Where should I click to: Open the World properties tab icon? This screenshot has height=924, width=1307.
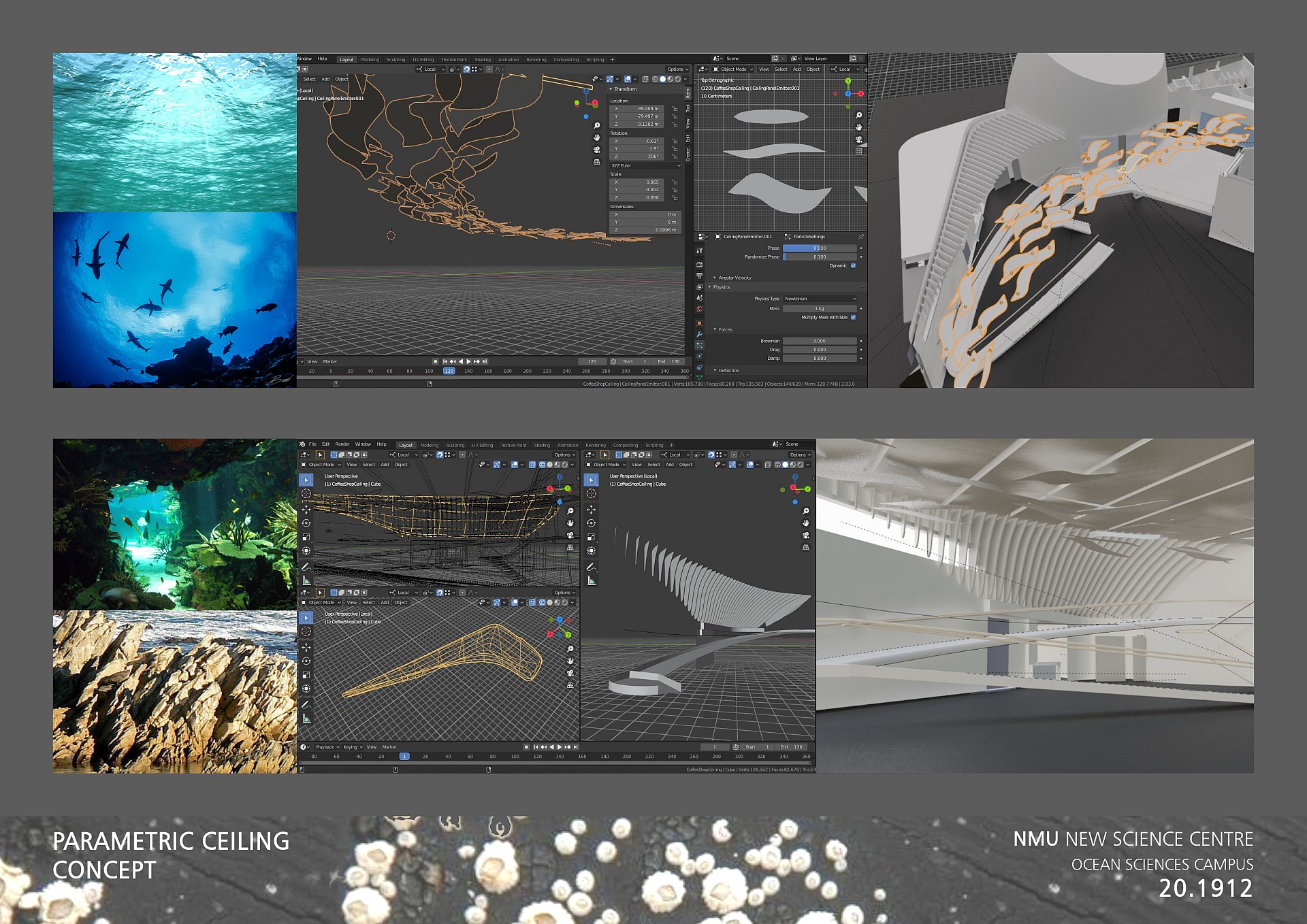pyautogui.click(x=699, y=310)
